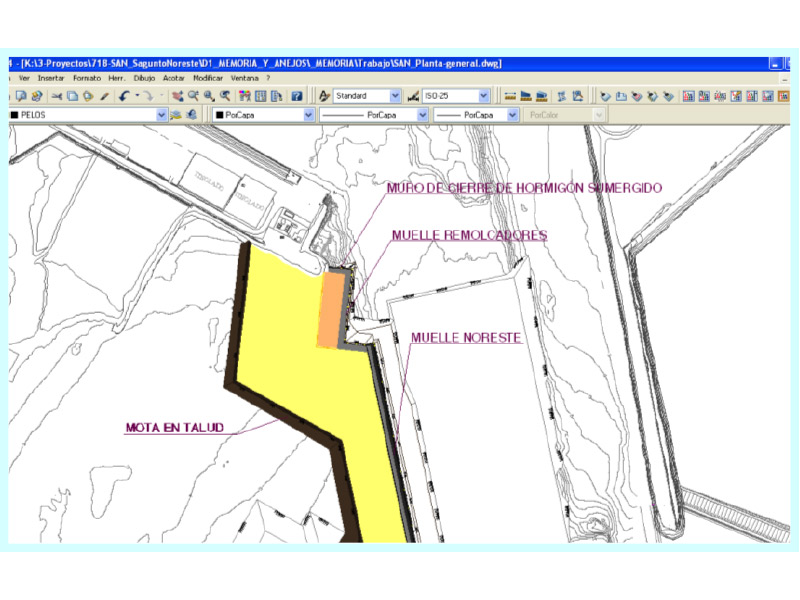Image resolution: width=800 pixels, height=600 pixels.
Task: Open the PorCapa color dropdown
Action: pyautogui.click(x=309, y=115)
